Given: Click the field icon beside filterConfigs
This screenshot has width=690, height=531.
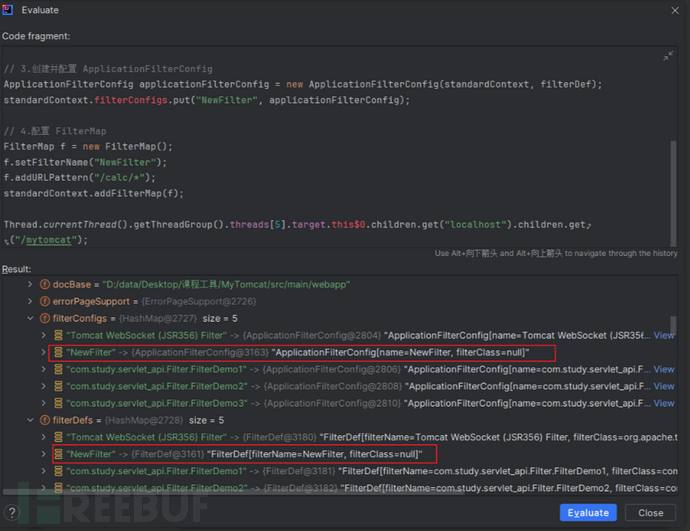Looking at the screenshot, I should pyautogui.click(x=43, y=318).
